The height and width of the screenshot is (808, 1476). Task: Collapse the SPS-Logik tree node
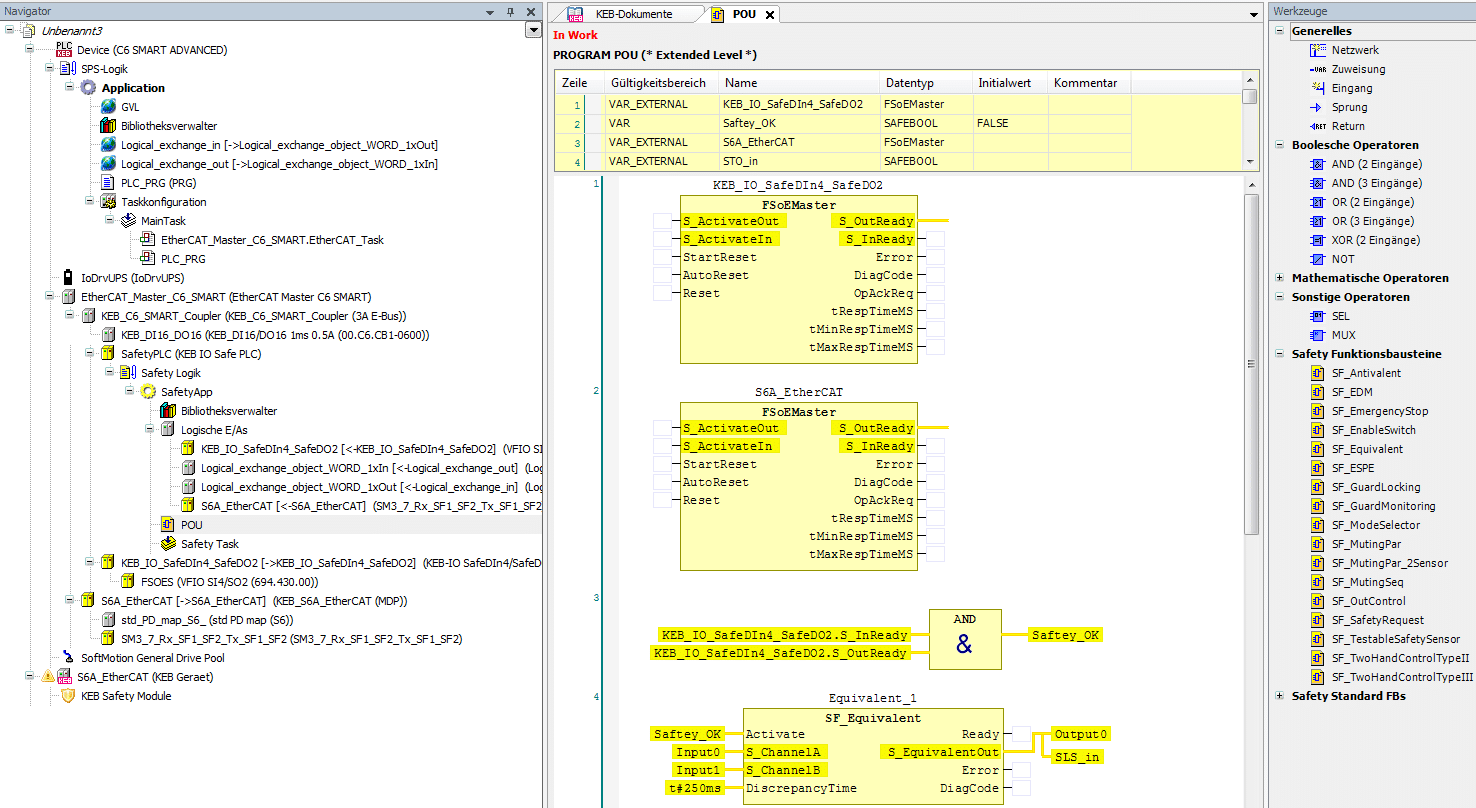pyautogui.click(x=50, y=69)
